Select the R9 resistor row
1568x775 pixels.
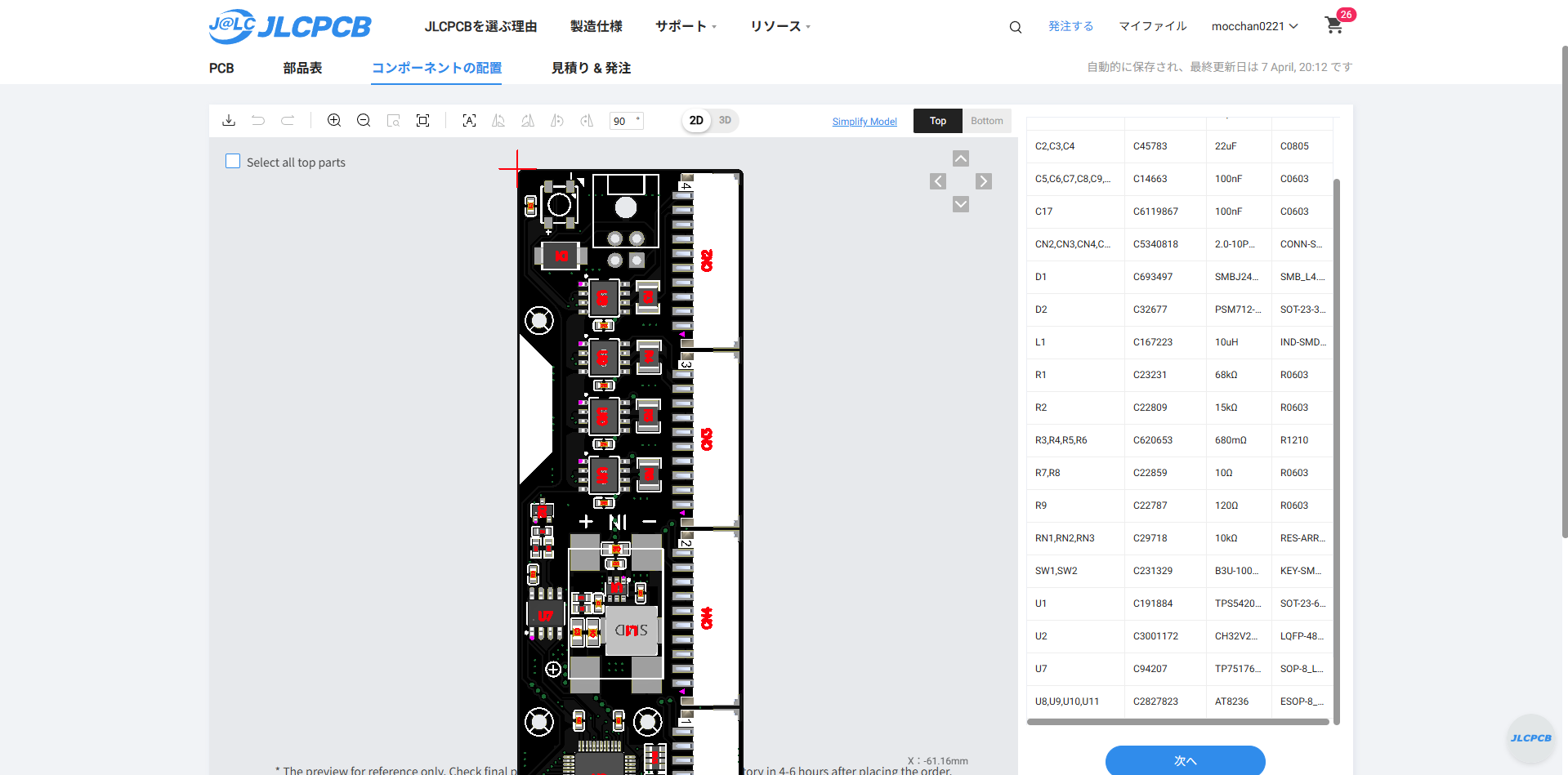pos(1180,506)
